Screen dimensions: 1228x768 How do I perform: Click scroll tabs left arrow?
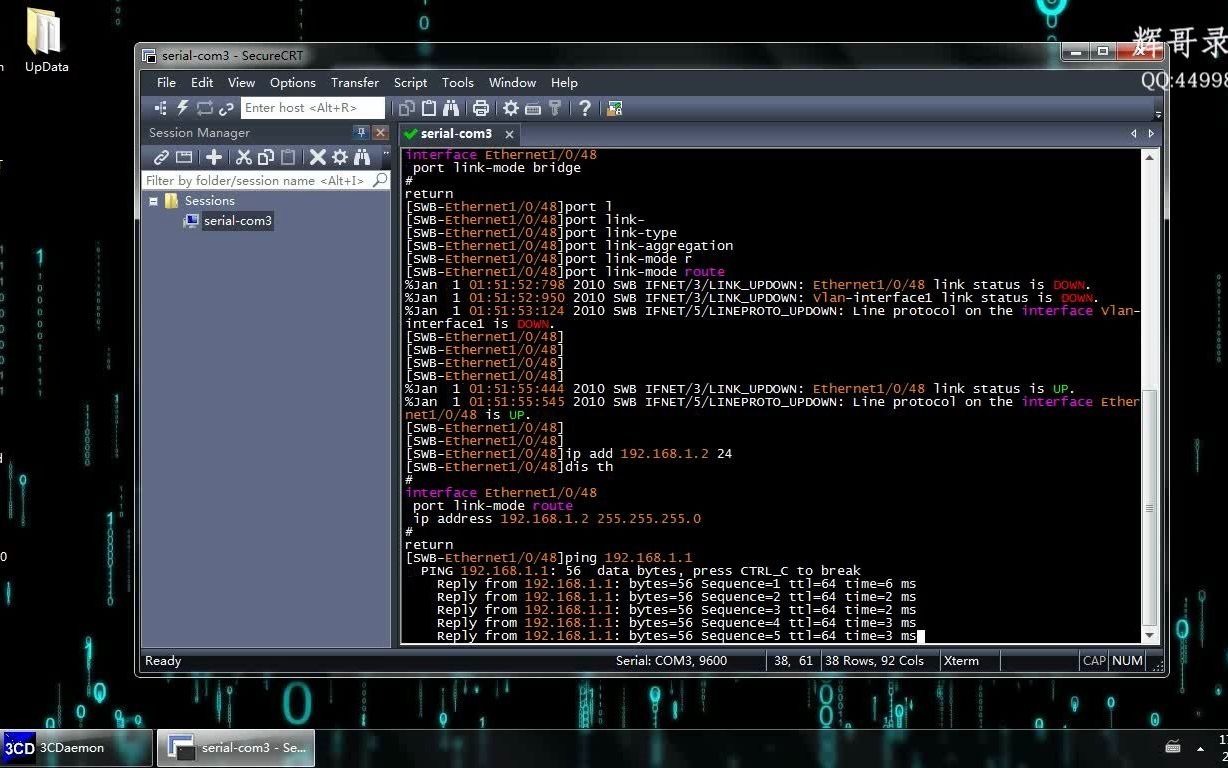[1133, 133]
